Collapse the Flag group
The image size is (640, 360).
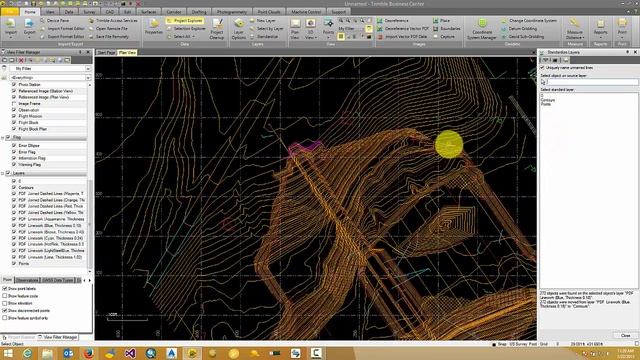click(x=3, y=138)
